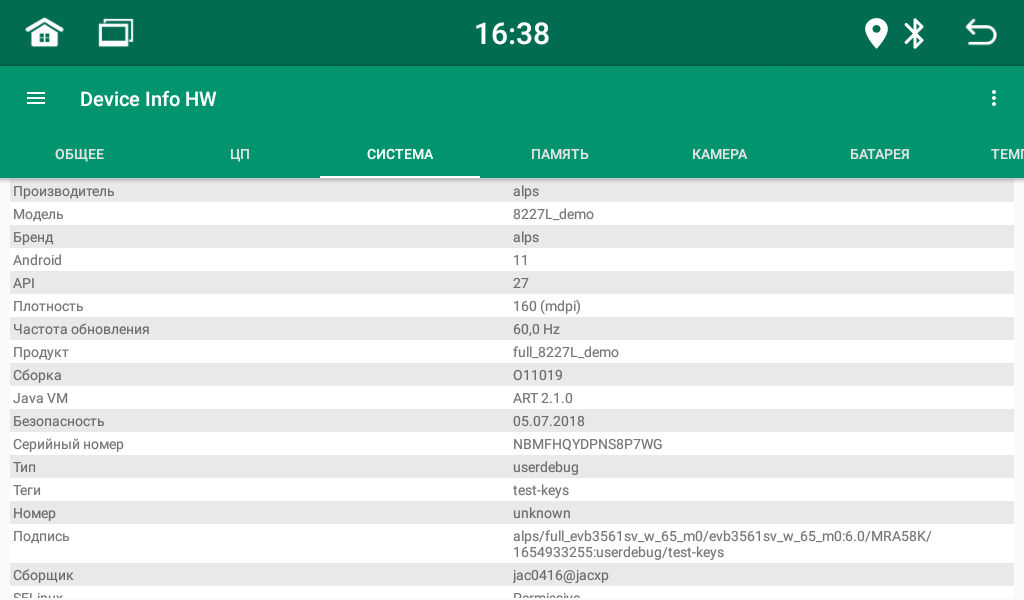Tap the Частота обновления row
1024x600 pixels.
click(x=512, y=329)
